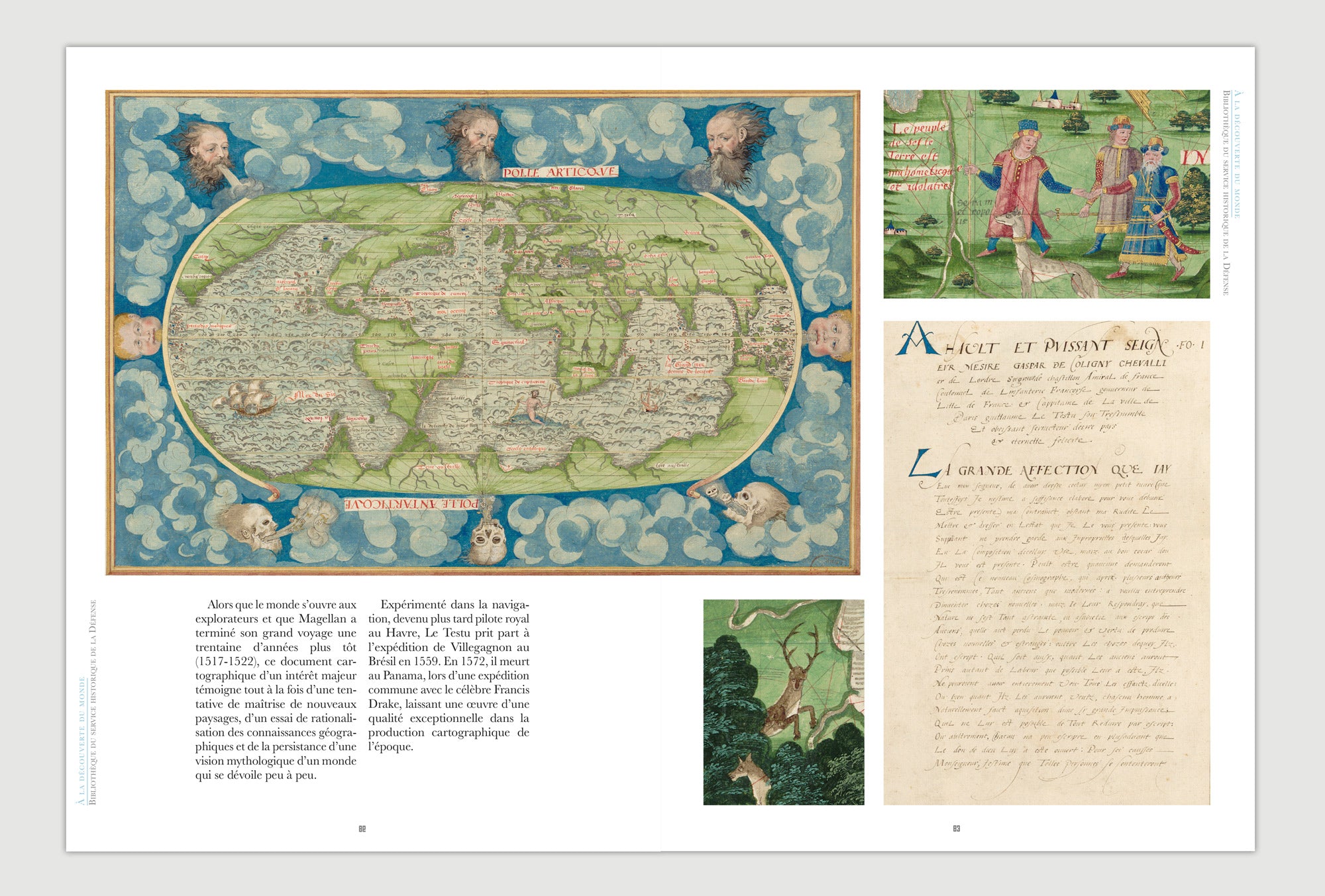Click the 'La grande affection que iay' manuscript heading
Viewport: 1325px width, 896px height.
(x=1041, y=465)
